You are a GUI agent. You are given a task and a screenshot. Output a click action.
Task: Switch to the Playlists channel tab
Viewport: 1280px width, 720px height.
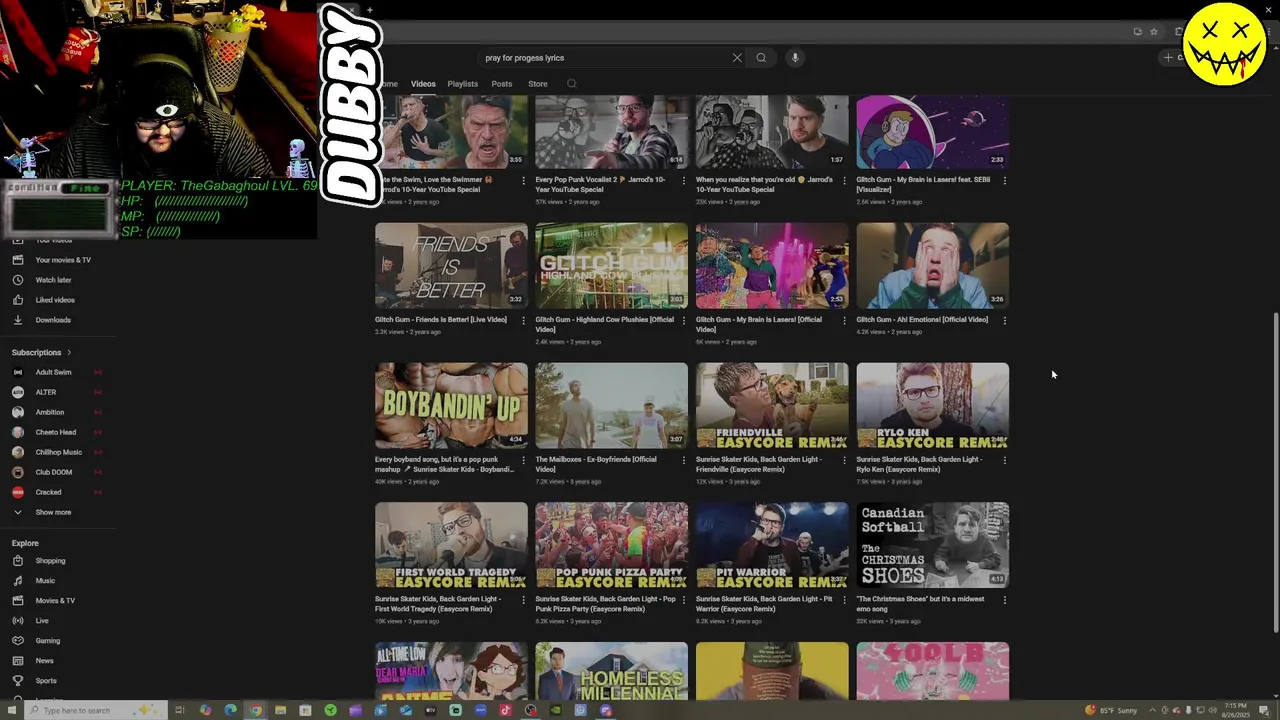coord(462,84)
